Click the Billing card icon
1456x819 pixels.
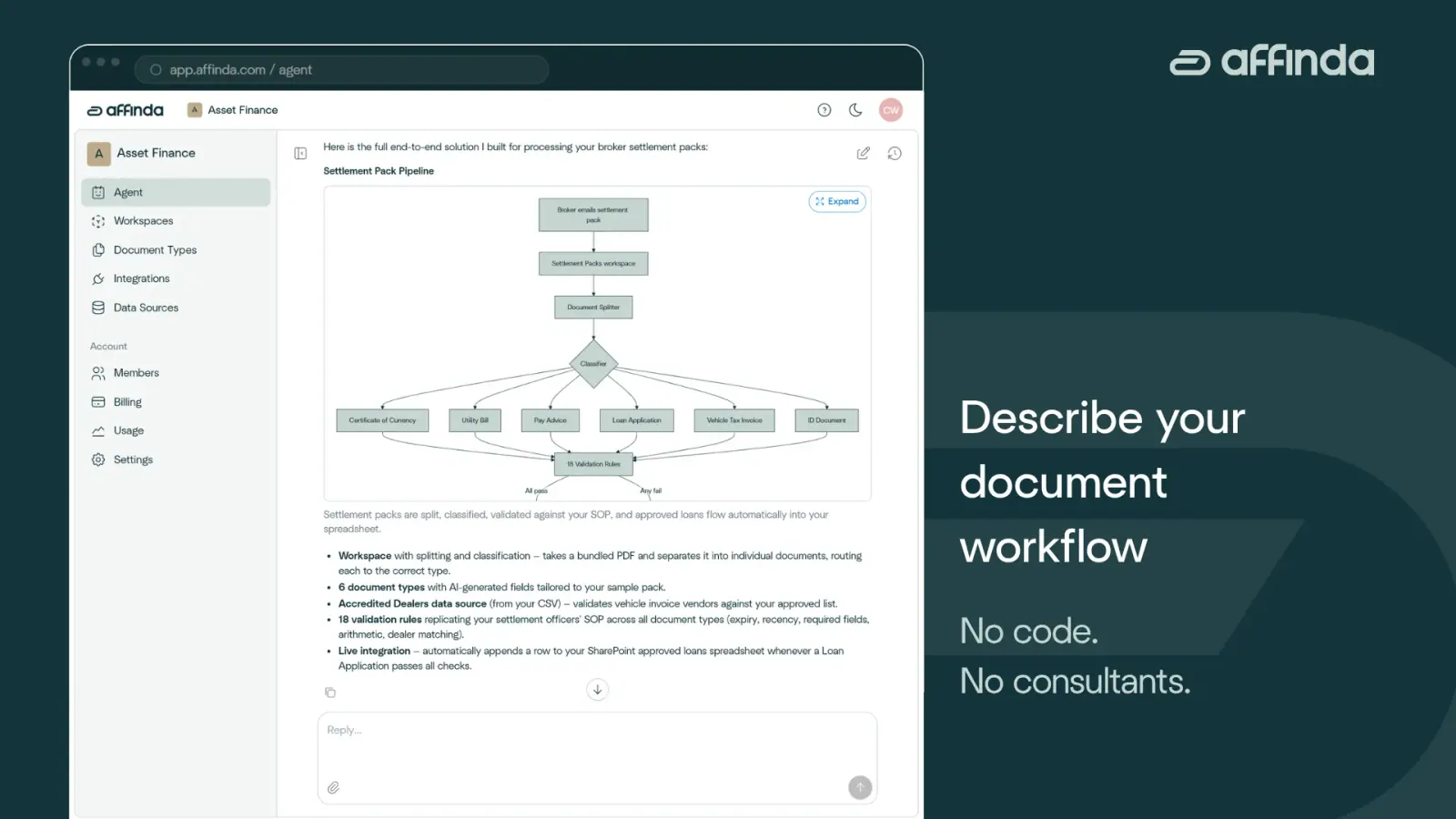coord(98,402)
